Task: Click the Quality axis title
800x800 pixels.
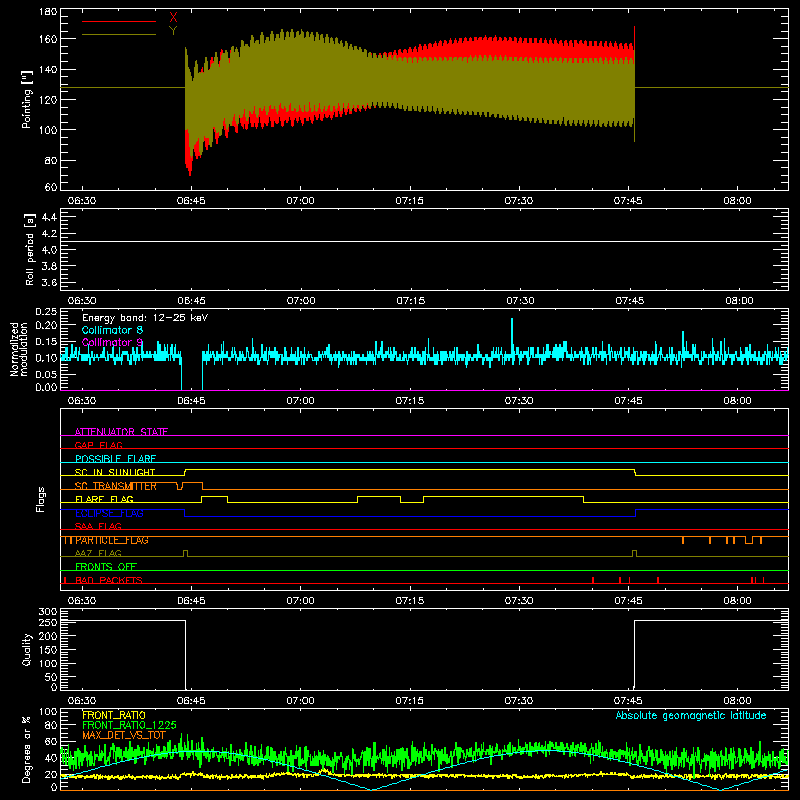Action: tap(27, 649)
